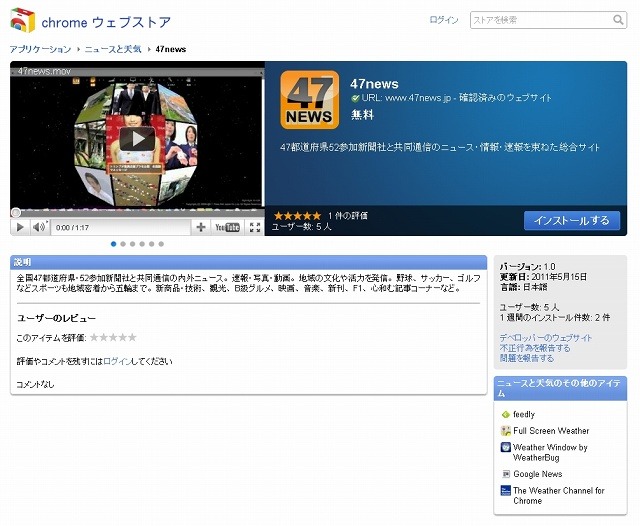Click the 更新日 2011年5月15日 text
This screenshot has width=640, height=526.
(x=543, y=277)
